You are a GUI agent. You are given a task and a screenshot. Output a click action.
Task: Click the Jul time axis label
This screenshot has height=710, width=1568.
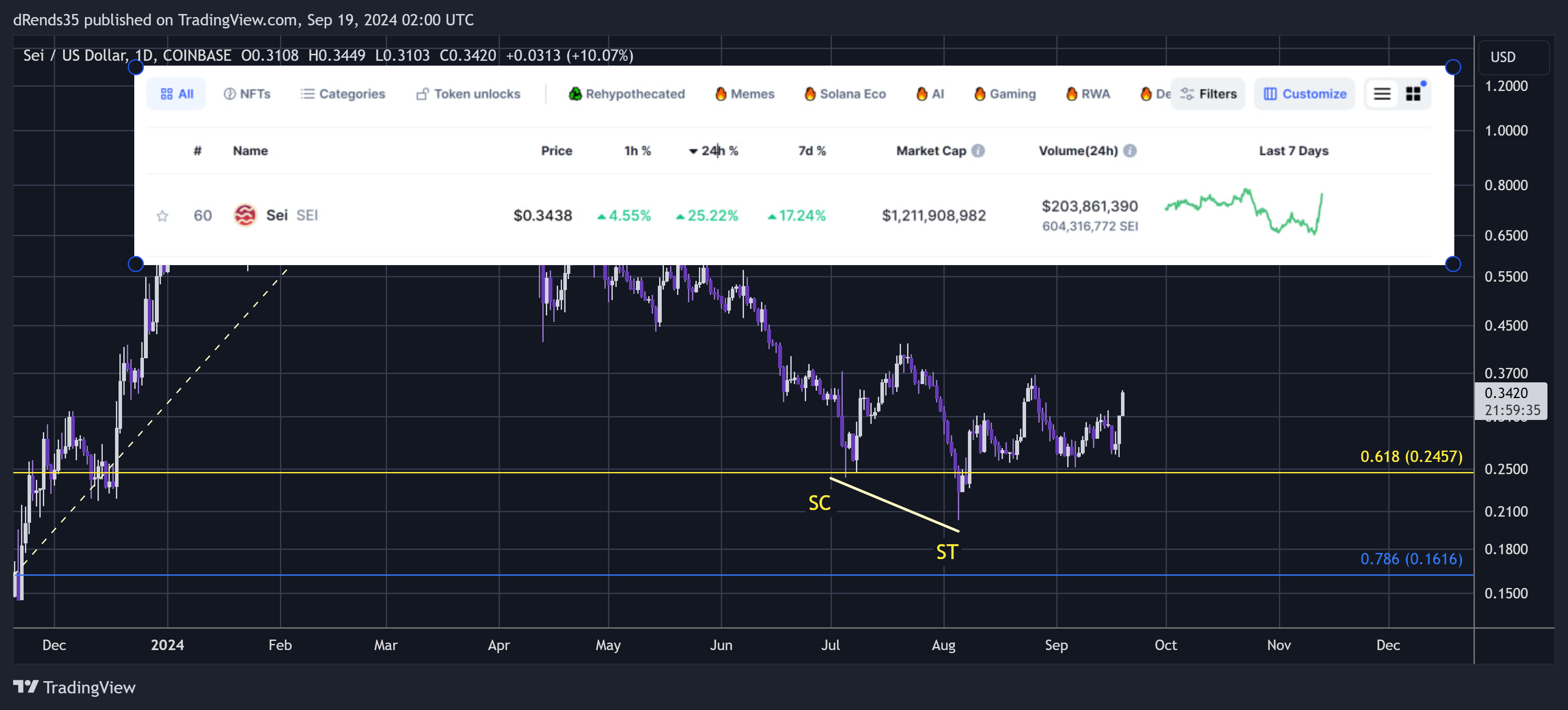830,645
